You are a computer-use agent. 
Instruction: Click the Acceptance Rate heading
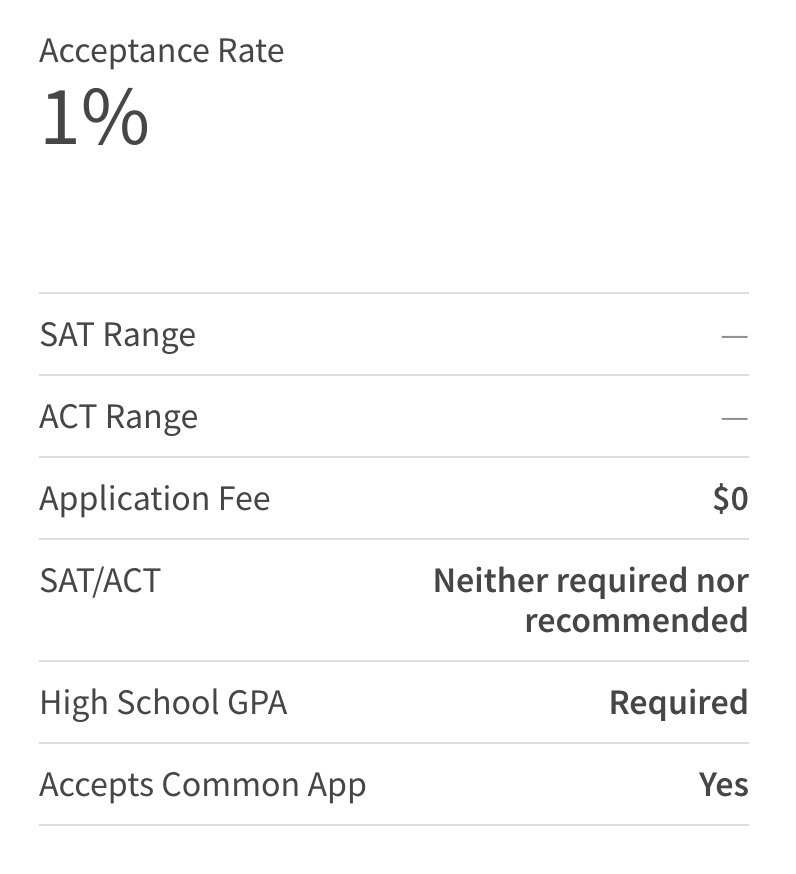tap(161, 51)
